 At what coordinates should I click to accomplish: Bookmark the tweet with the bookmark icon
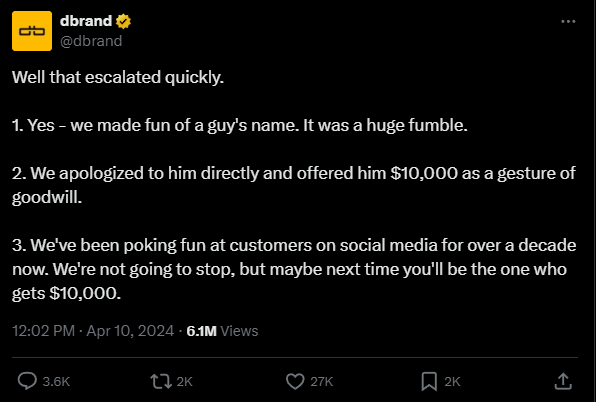[x=429, y=381]
